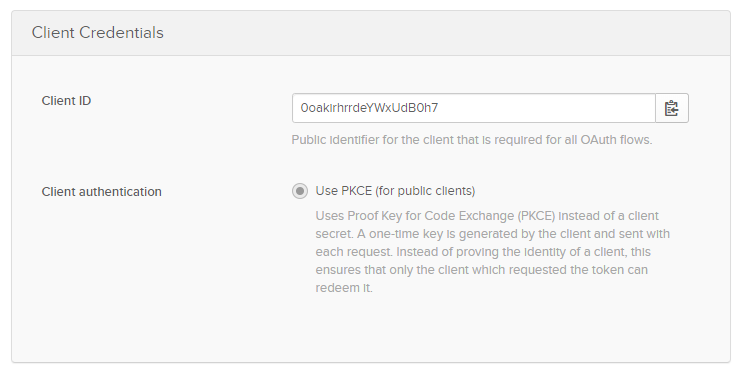741x374 pixels.
Task: Click the Client ID text field
Action: pos(474,108)
